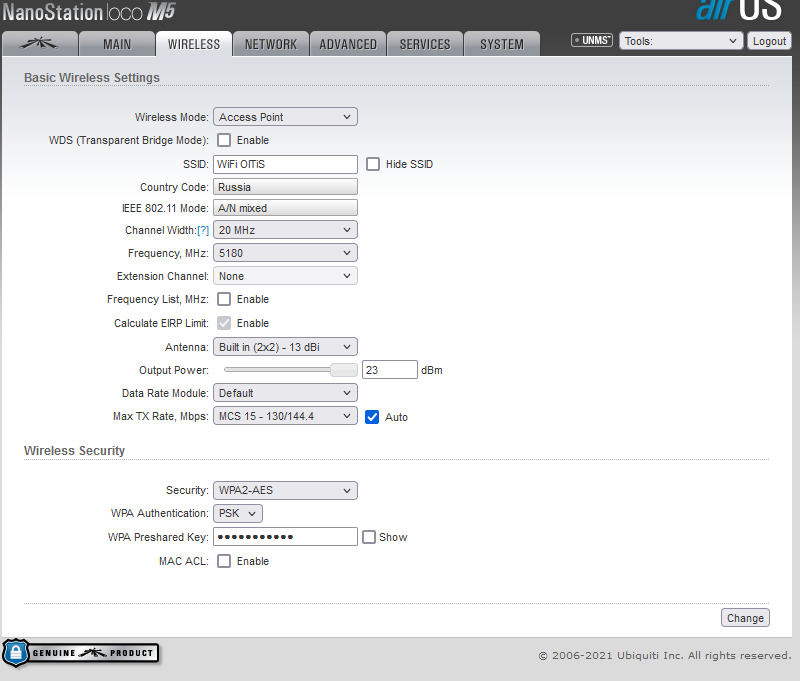The width and height of the screenshot is (800, 681).
Task: Enable the Frequency List checkbox
Action: (224, 299)
